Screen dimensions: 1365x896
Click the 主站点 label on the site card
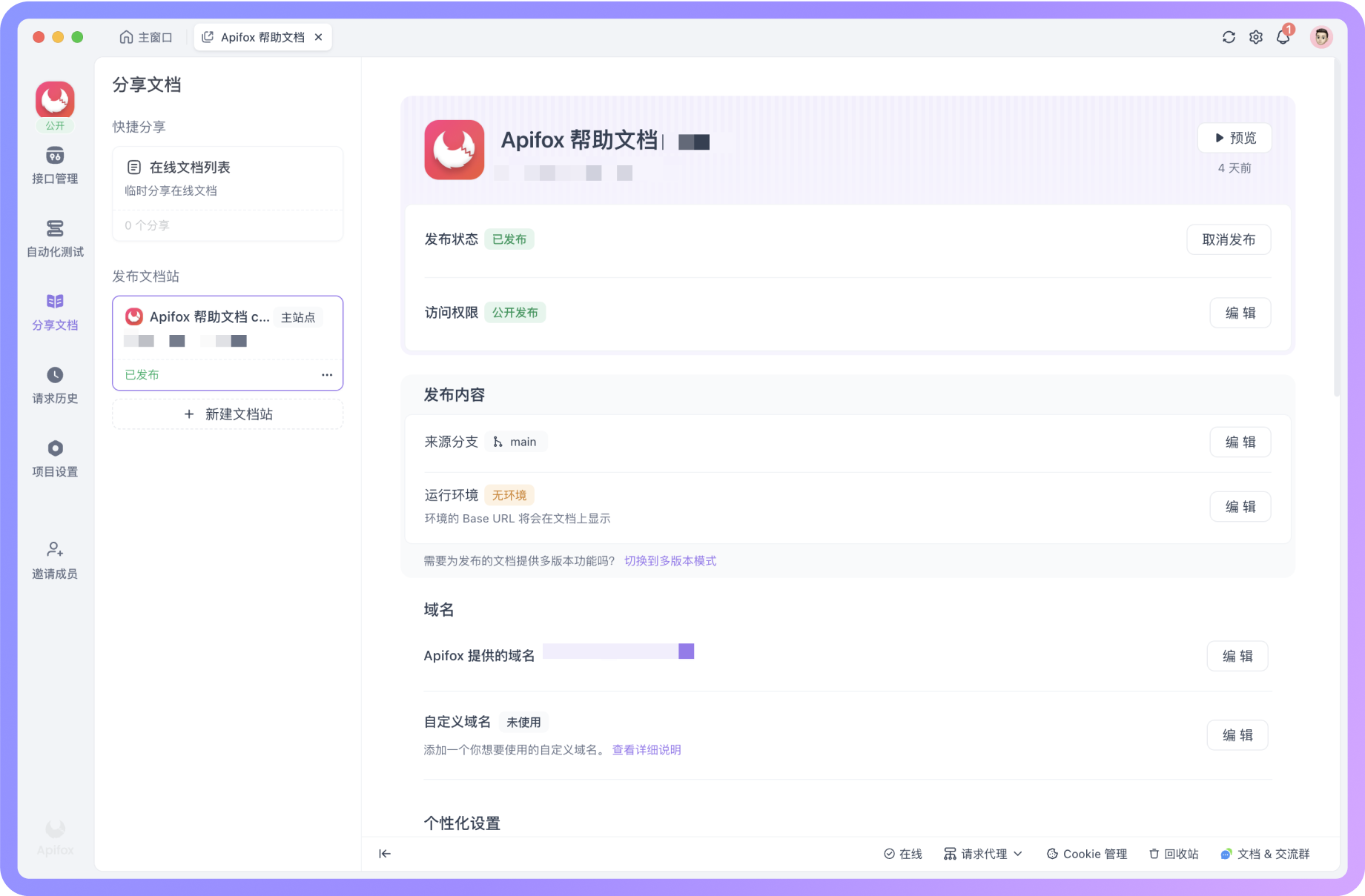(x=298, y=317)
